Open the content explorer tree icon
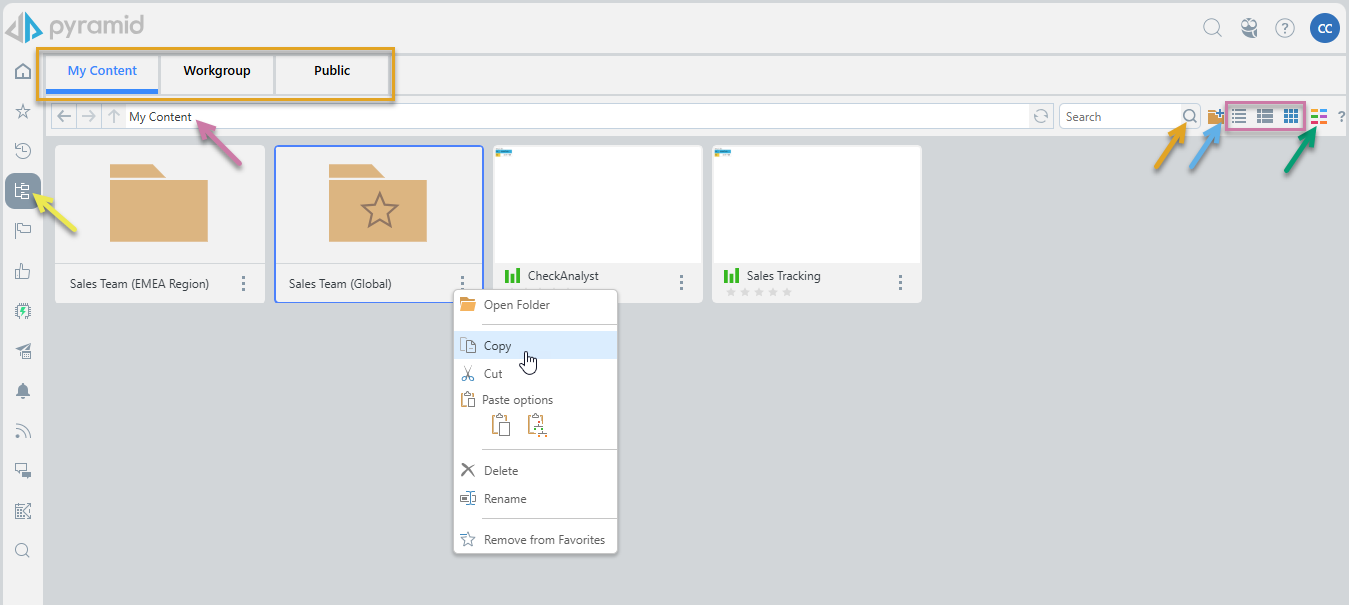The image size is (1349, 605). (22, 191)
